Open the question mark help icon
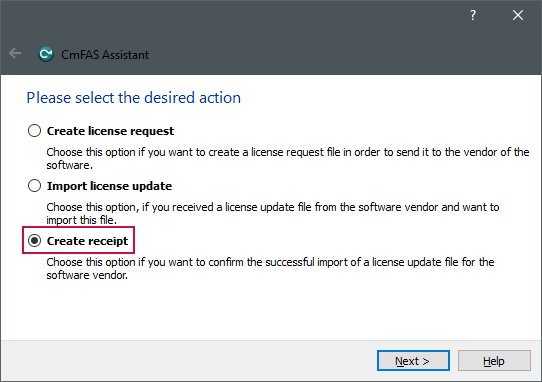The image size is (542, 382). (473, 15)
